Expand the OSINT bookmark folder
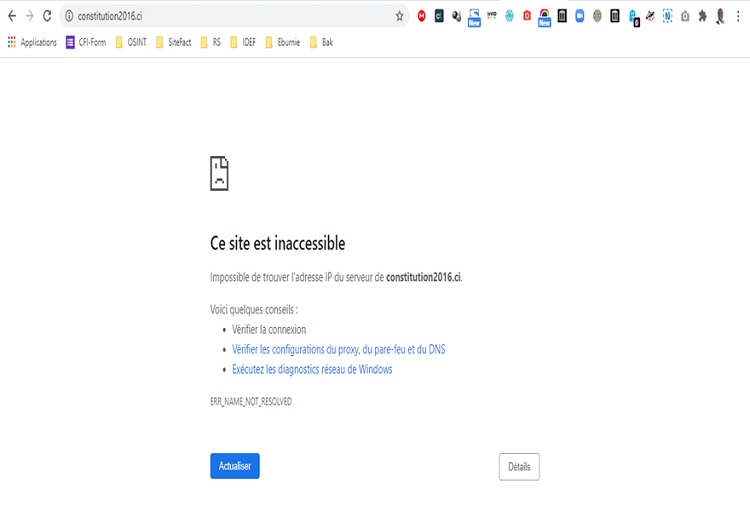The image size is (750, 512). point(131,42)
